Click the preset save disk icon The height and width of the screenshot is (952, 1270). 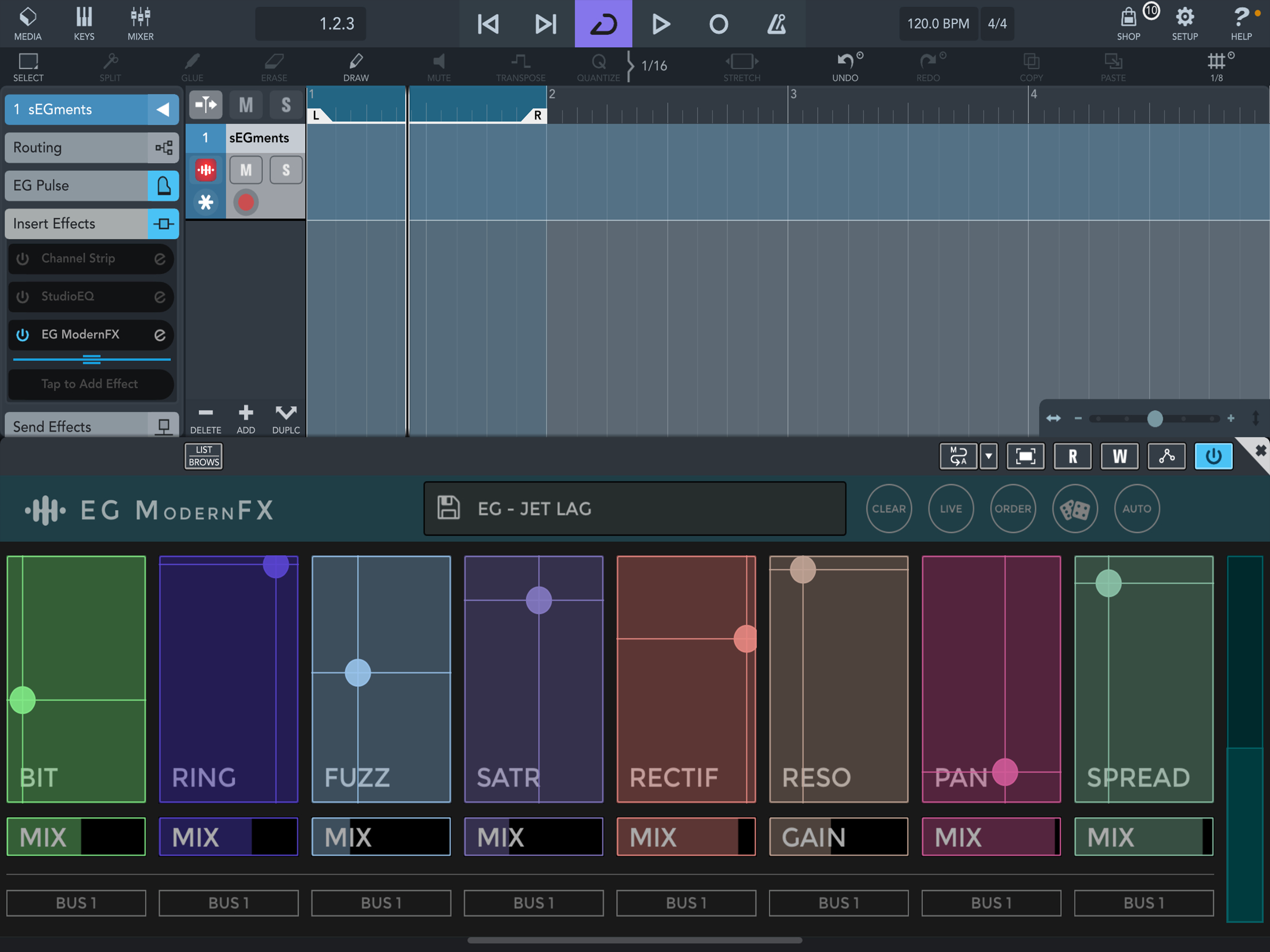click(449, 508)
